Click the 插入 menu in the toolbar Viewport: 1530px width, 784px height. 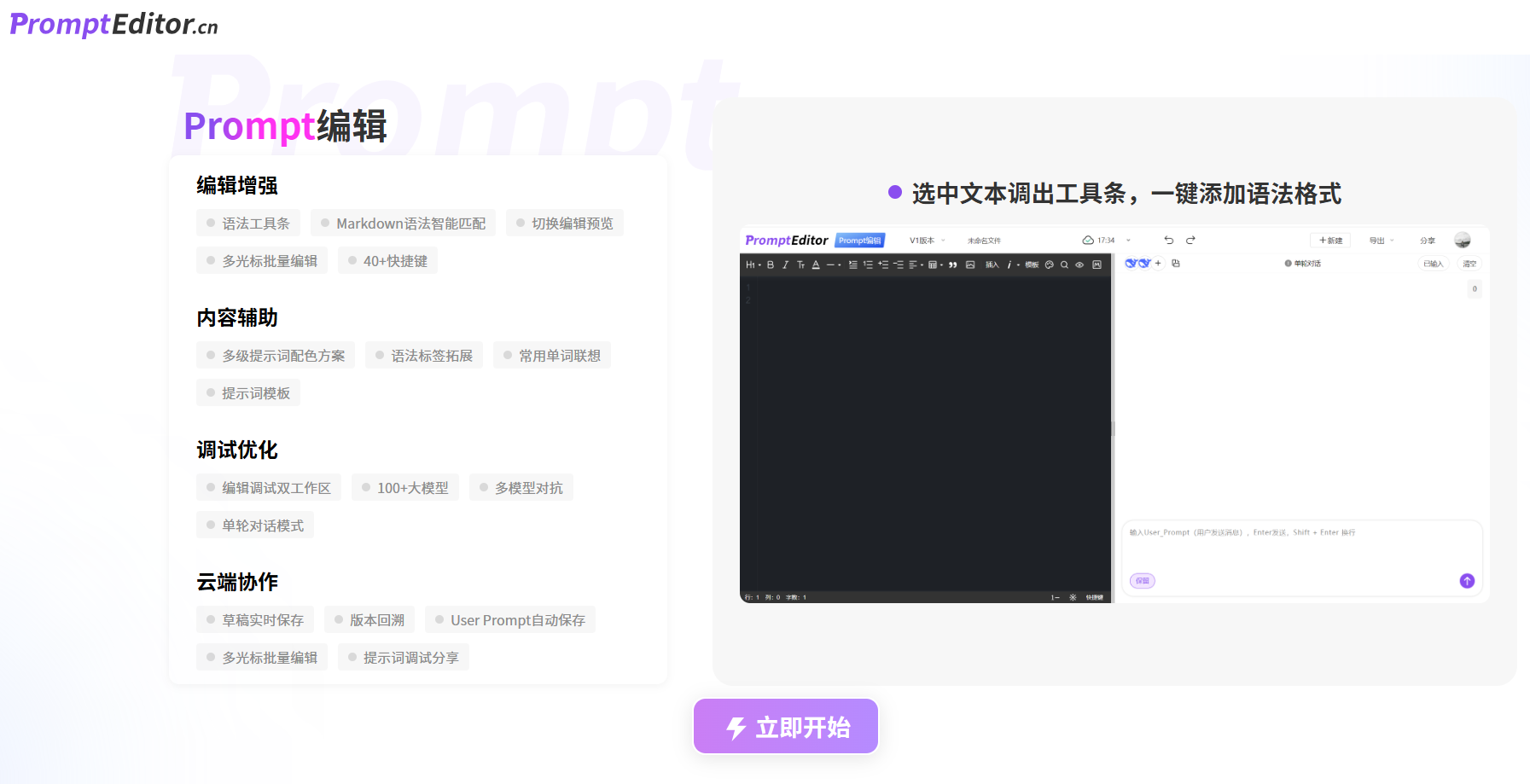pyautogui.click(x=992, y=264)
